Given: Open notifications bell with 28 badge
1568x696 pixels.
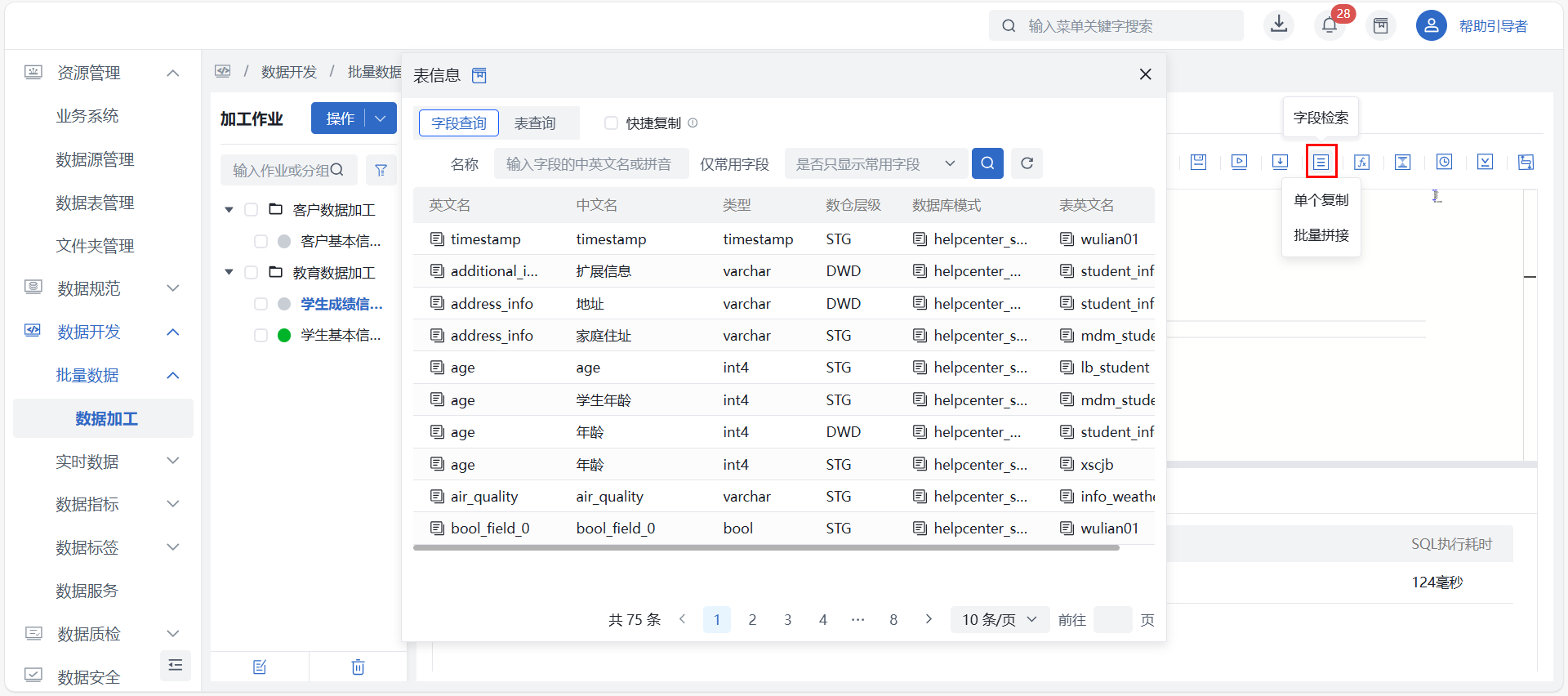Looking at the screenshot, I should click(x=1330, y=25).
